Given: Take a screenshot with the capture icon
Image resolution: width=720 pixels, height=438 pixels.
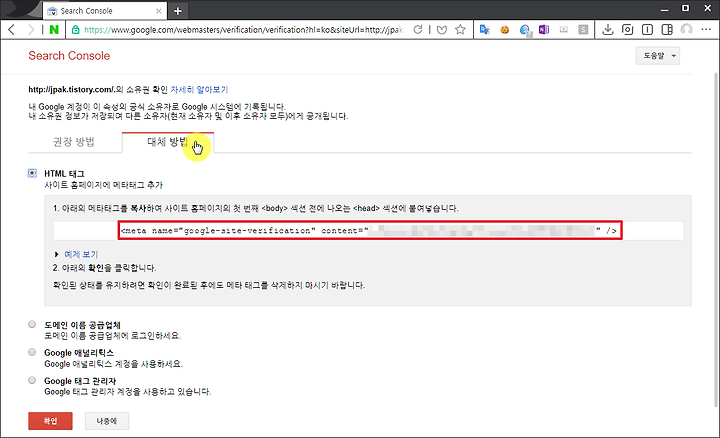Looking at the screenshot, I should click(627, 30).
